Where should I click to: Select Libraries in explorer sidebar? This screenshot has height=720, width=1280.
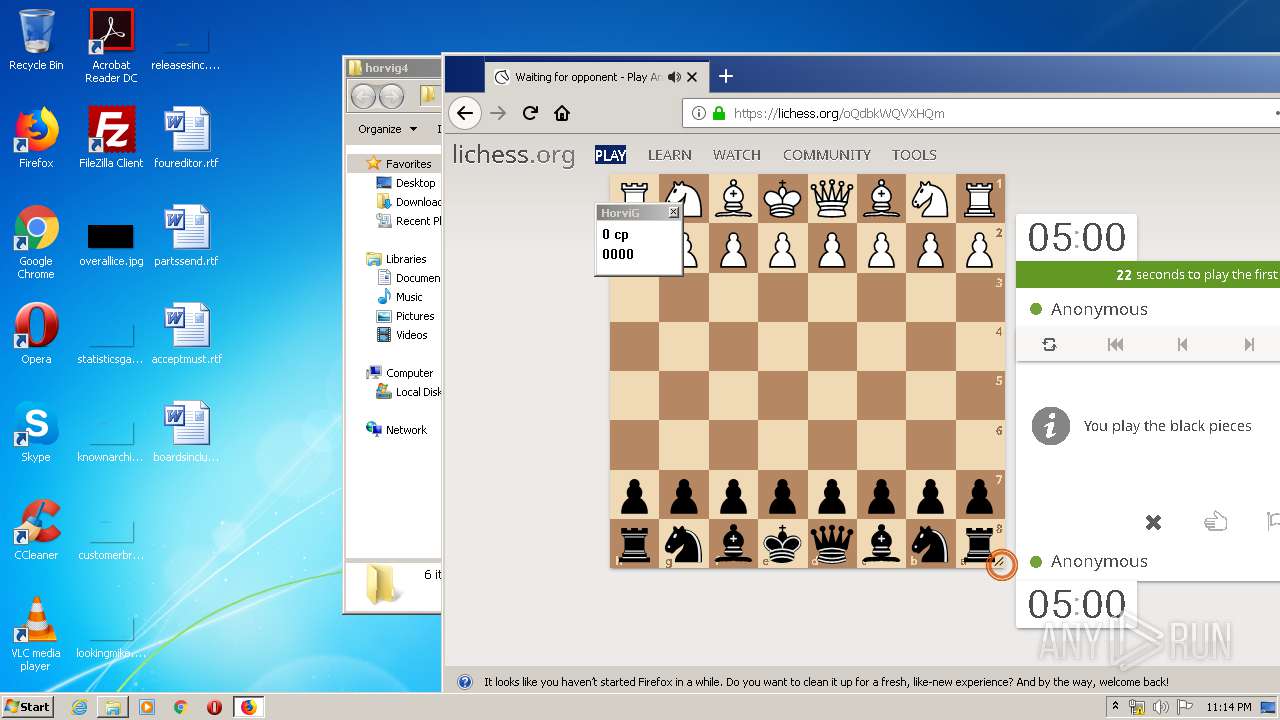click(x=406, y=259)
